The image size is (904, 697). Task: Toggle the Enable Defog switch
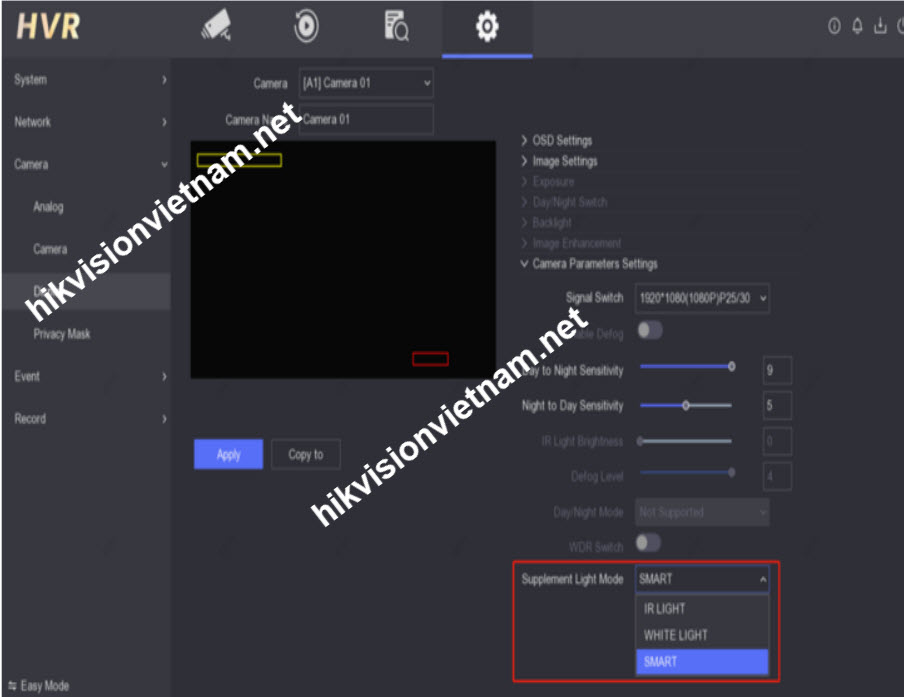pos(650,330)
